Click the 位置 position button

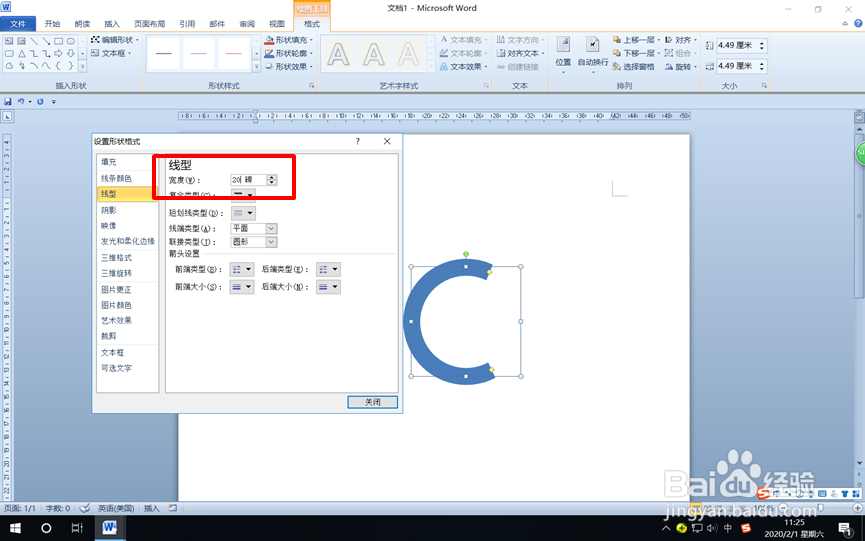pyautogui.click(x=563, y=54)
